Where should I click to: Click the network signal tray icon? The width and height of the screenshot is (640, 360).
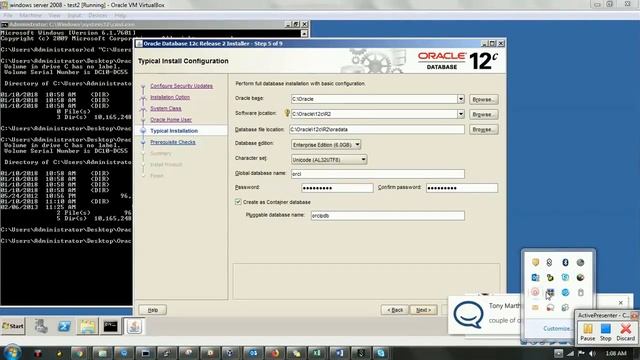[x=570, y=353]
